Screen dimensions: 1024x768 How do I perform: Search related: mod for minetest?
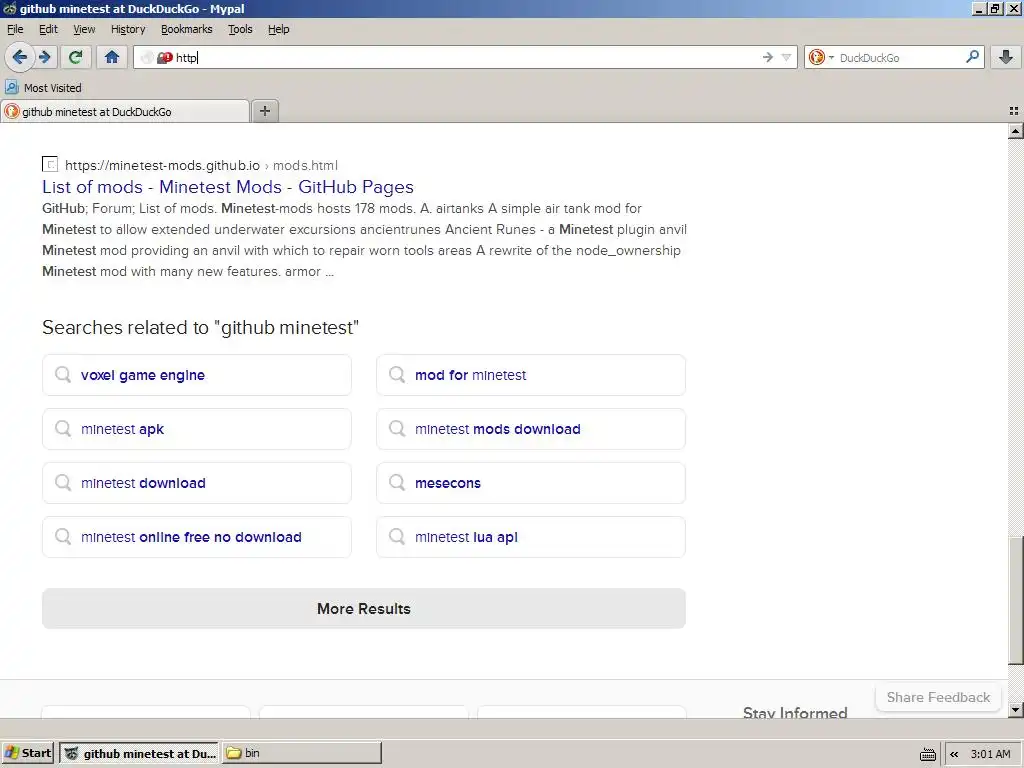point(531,375)
